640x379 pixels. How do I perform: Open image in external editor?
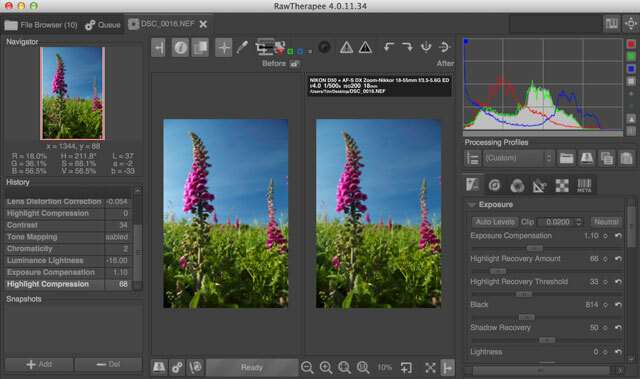[x=196, y=368]
